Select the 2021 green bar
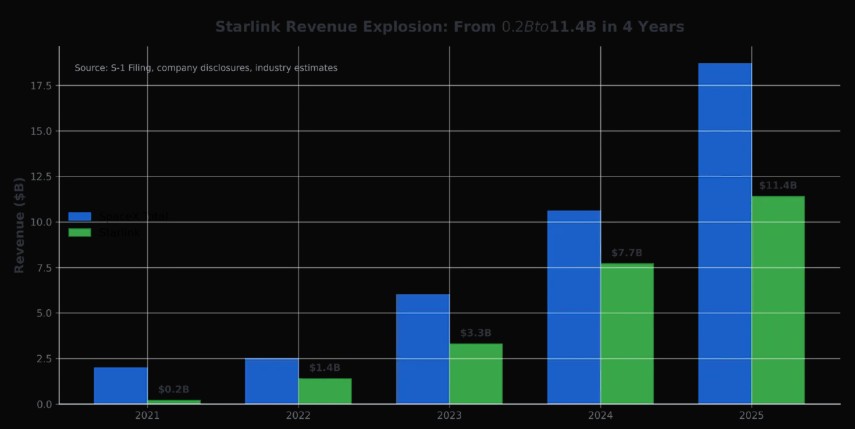The height and width of the screenshot is (429, 855). click(174, 402)
